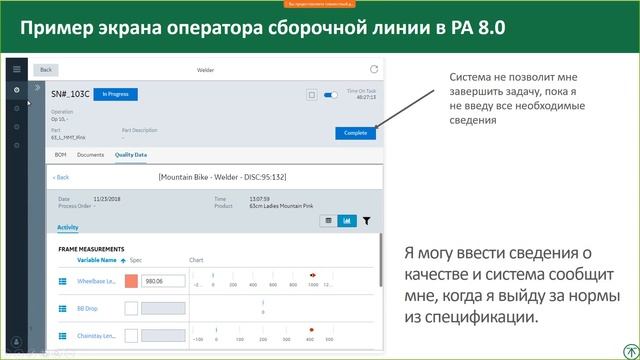Viewport: 640px width, 360px height.
Task: Open the Wheelbase Le... variable link
Action: click(x=96, y=281)
